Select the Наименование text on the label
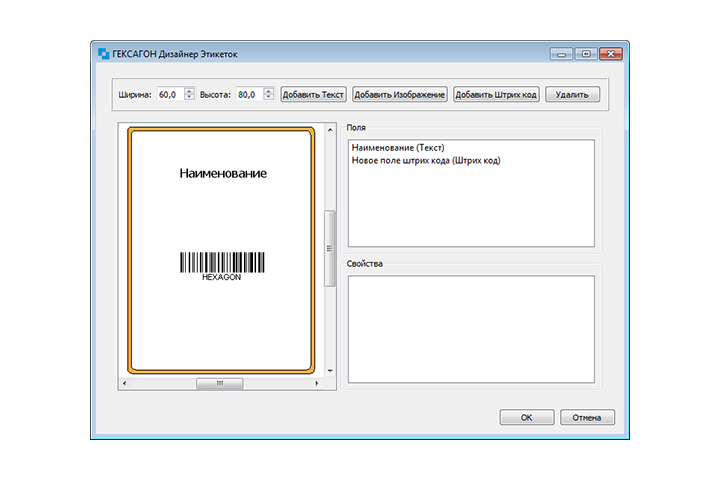Screen dimensions: 720x480 pos(223,174)
